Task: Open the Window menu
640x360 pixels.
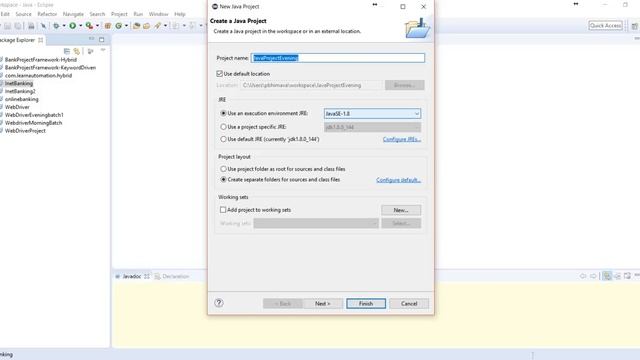Action: coord(158,14)
